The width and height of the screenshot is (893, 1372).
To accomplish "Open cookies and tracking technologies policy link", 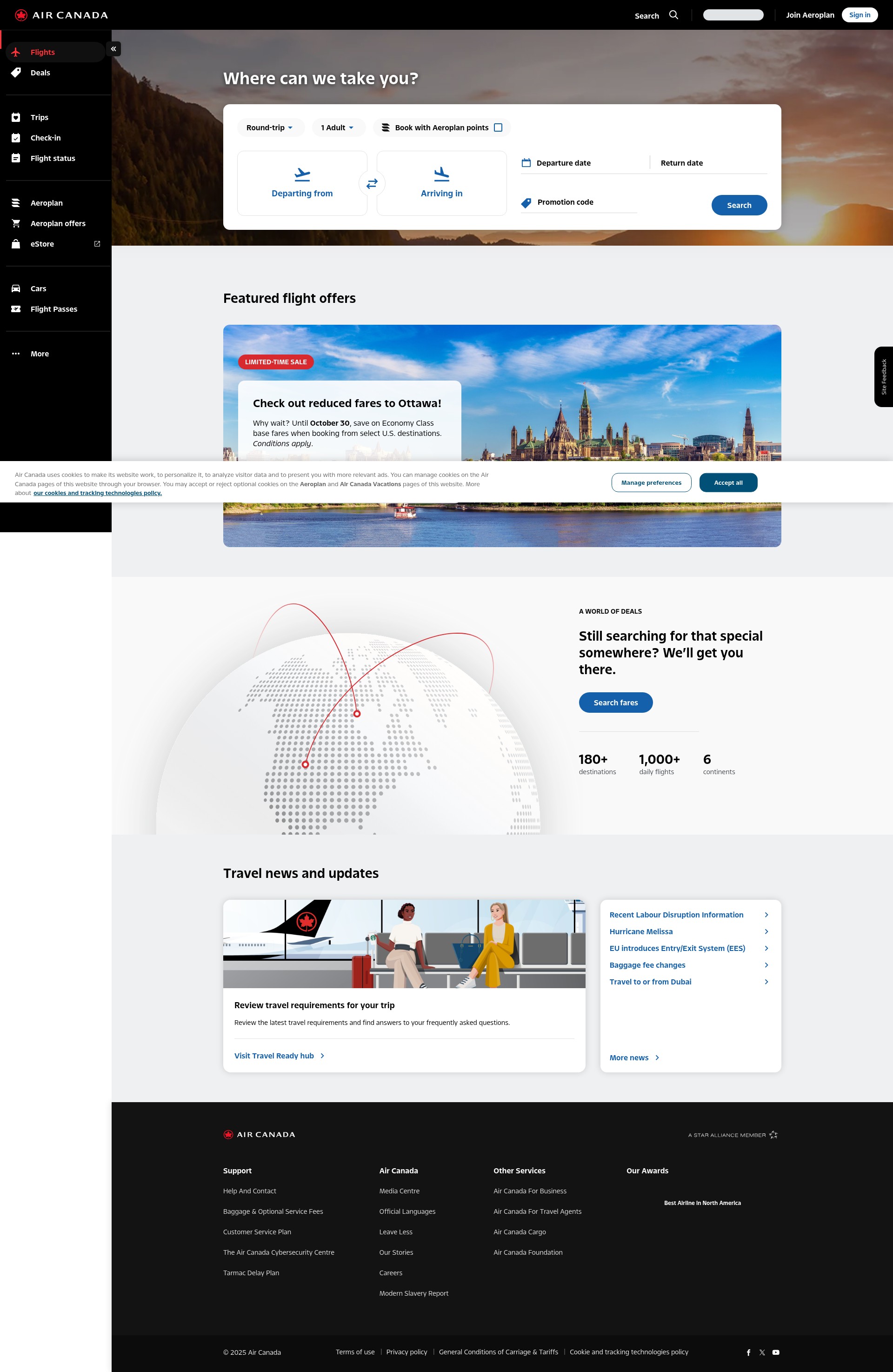I will coord(97,493).
